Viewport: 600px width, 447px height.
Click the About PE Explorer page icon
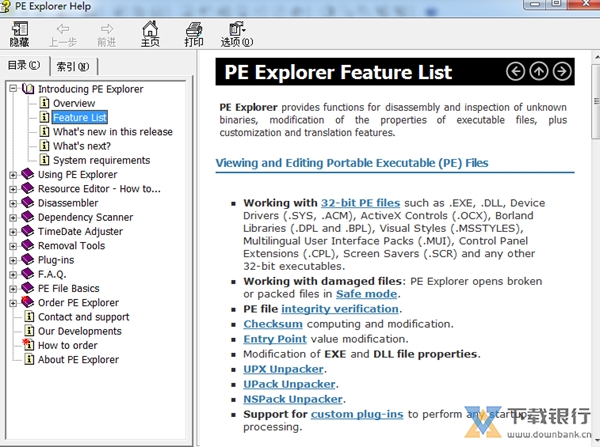29,359
